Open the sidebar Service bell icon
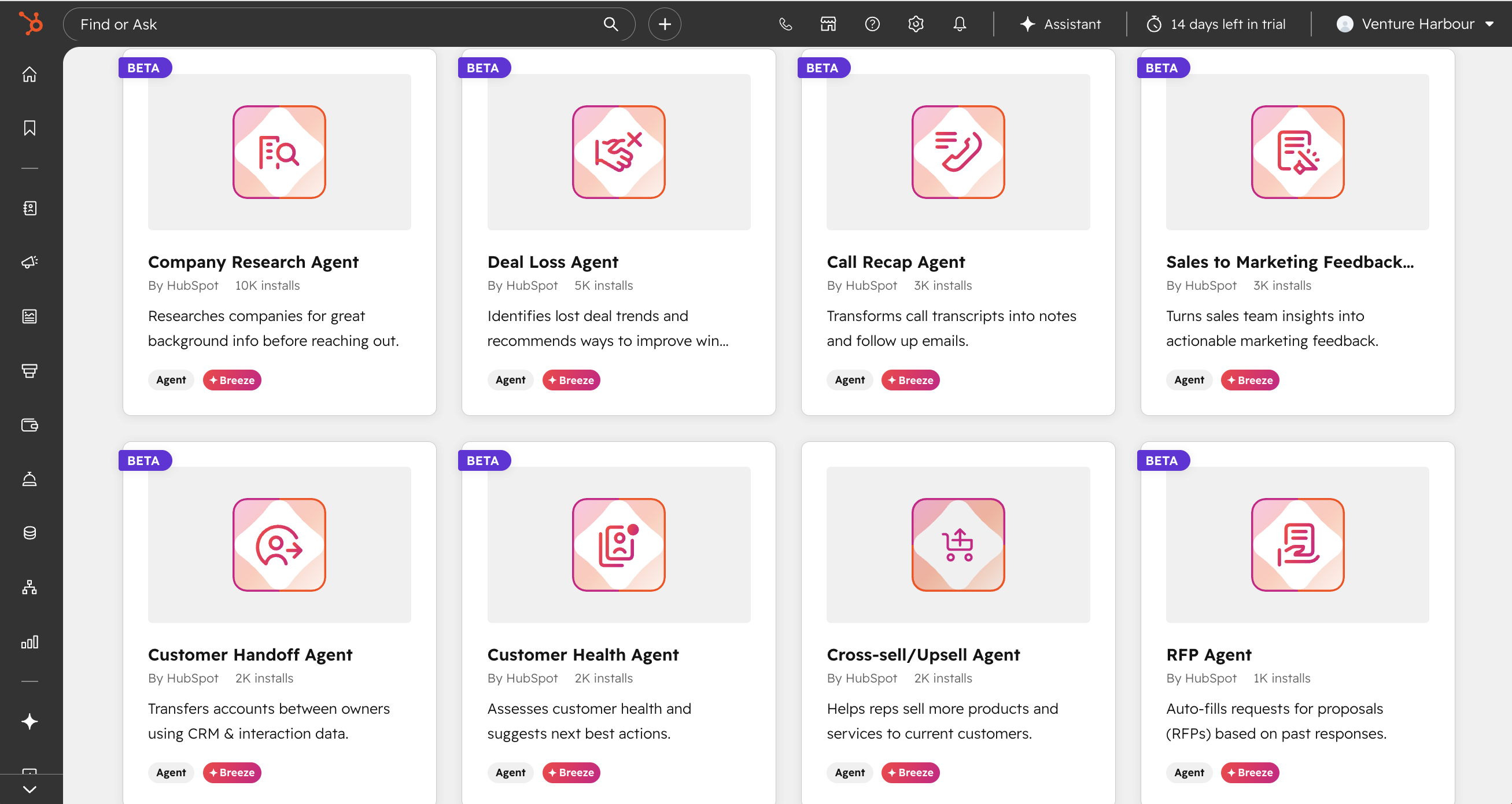Screen dimensions: 1512x804 coord(29,479)
